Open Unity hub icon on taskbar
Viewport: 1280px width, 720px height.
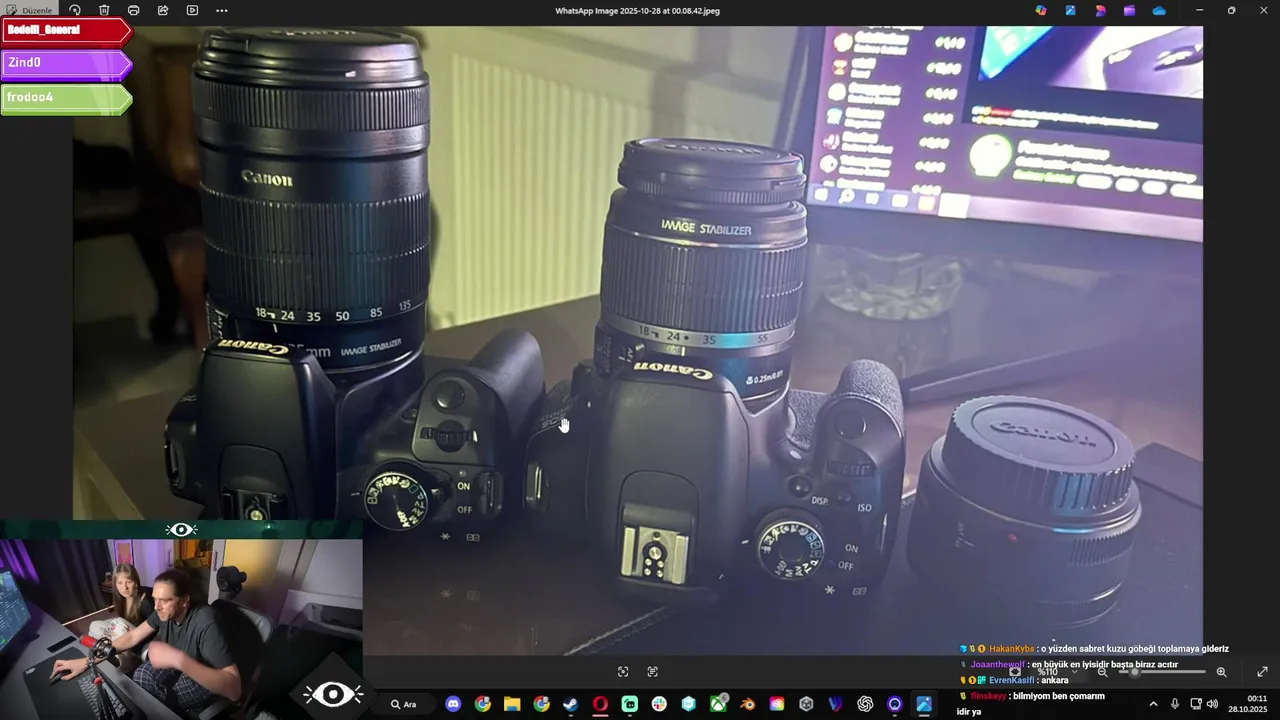[806, 704]
